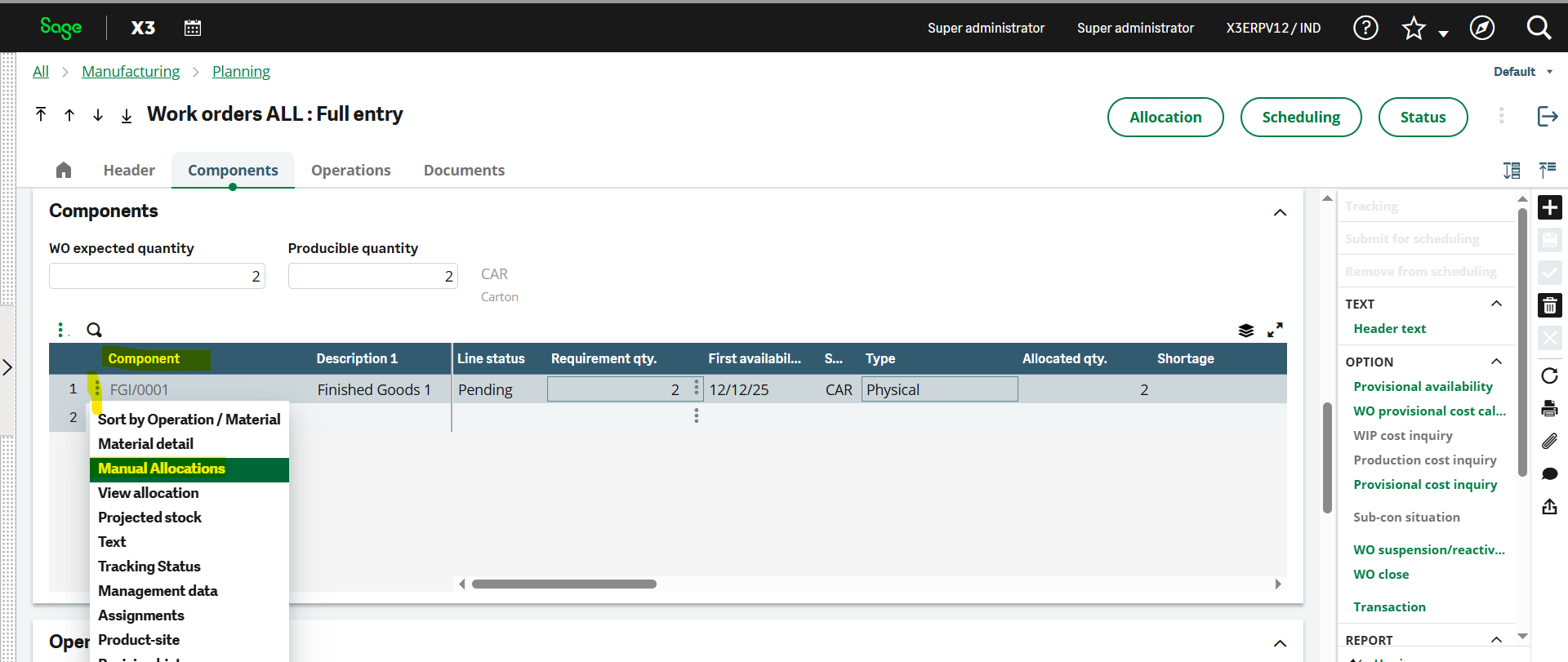This screenshot has width=1568, height=662.
Task: Go to next record arrow
Action: pos(98,115)
